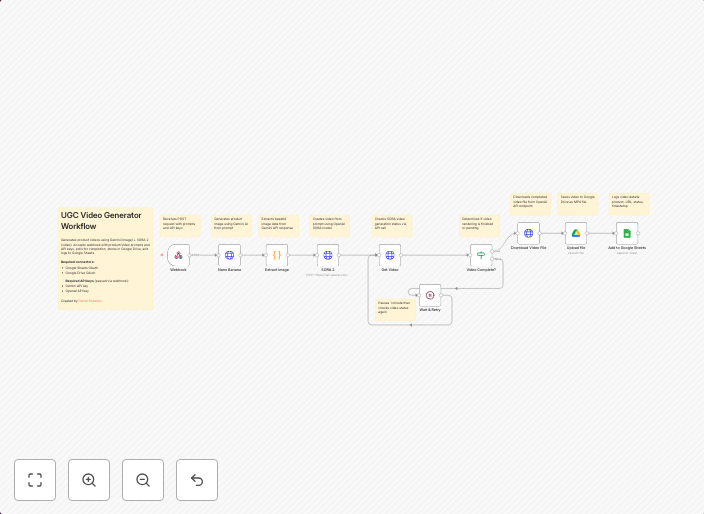
Task: Click the sticky note above Video Complete? node
Action: [479, 225]
